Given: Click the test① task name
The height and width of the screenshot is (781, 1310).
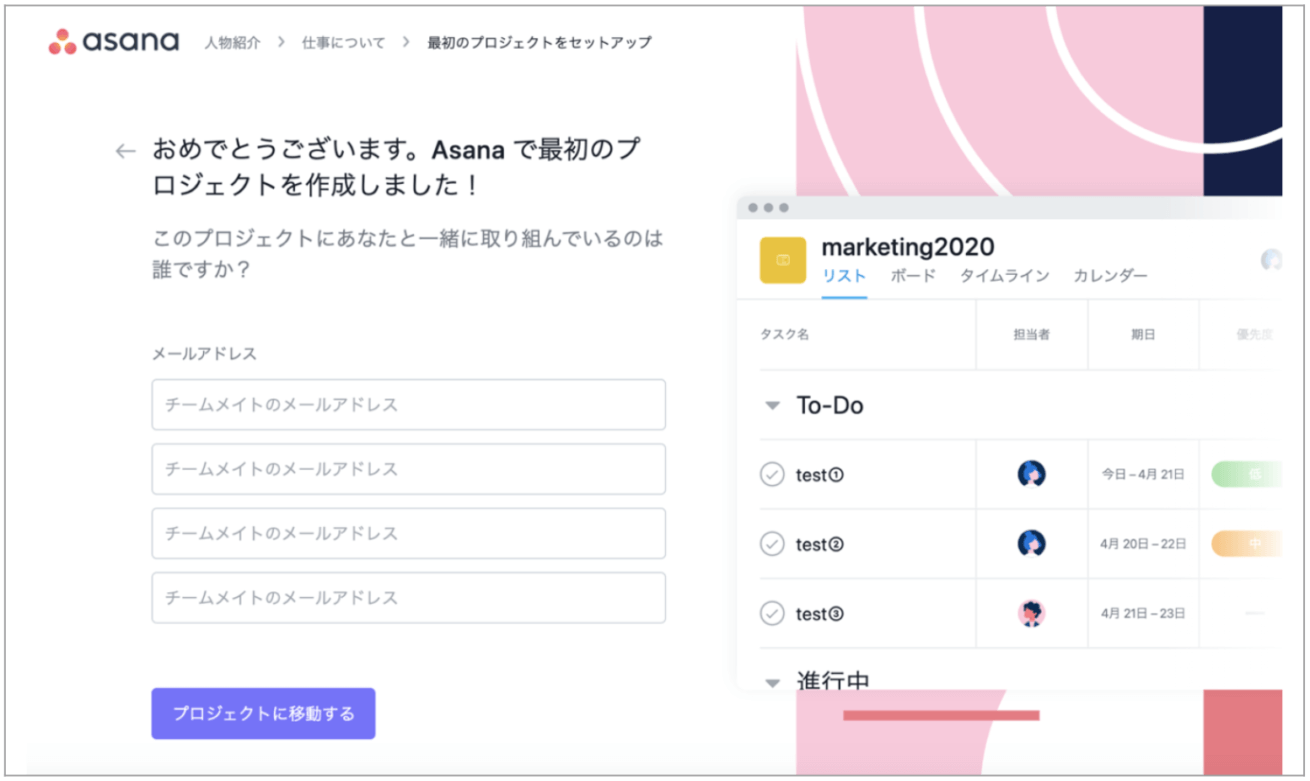Looking at the screenshot, I should 820,475.
